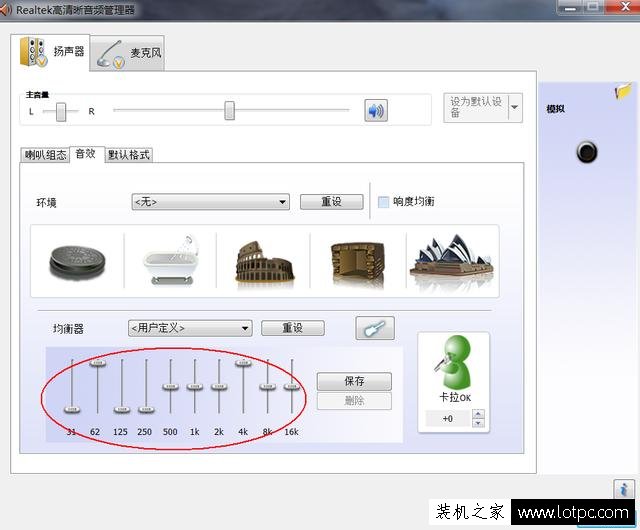Open the connector settings folder icon
Image resolution: width=640 pixels, height=530 pixels.
coord(623,91)
